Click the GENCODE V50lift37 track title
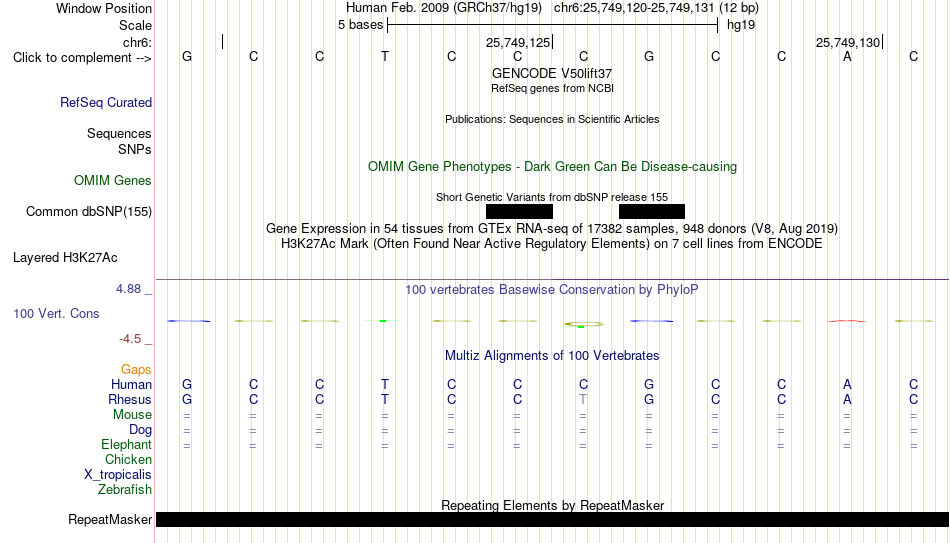The image size is (950, 543). pos(552,73)
